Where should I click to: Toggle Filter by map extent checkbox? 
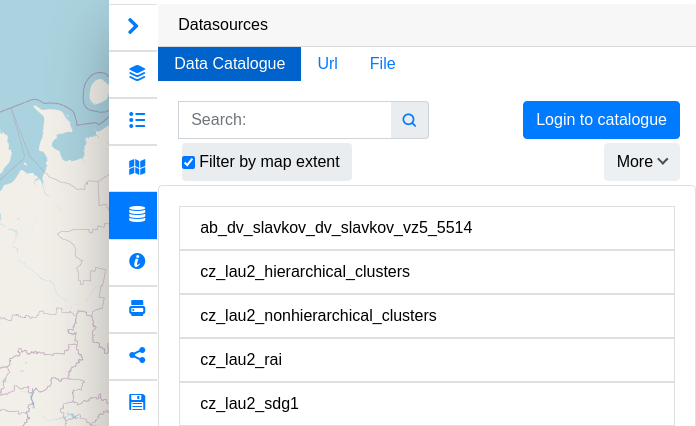pos(189,162)
